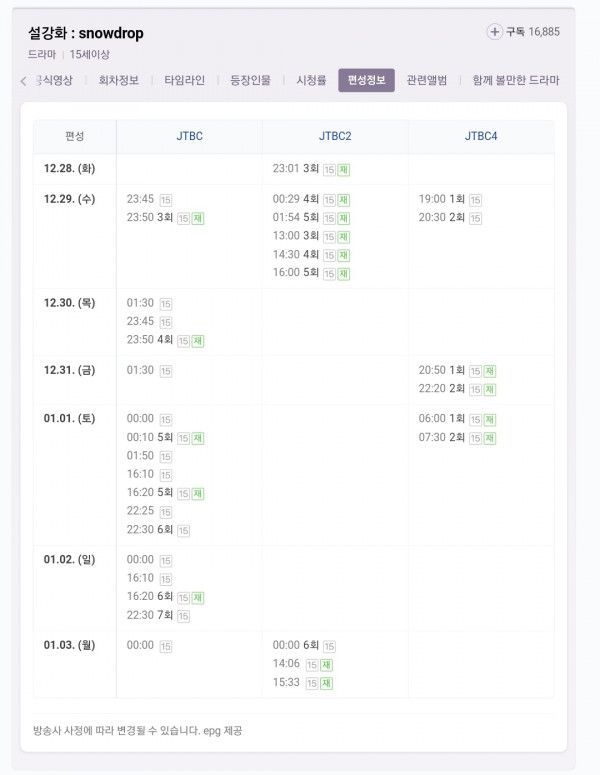Click the 15 age badge beside 22:30 7회
Screen dimensions: 600x775
[183, 616]
